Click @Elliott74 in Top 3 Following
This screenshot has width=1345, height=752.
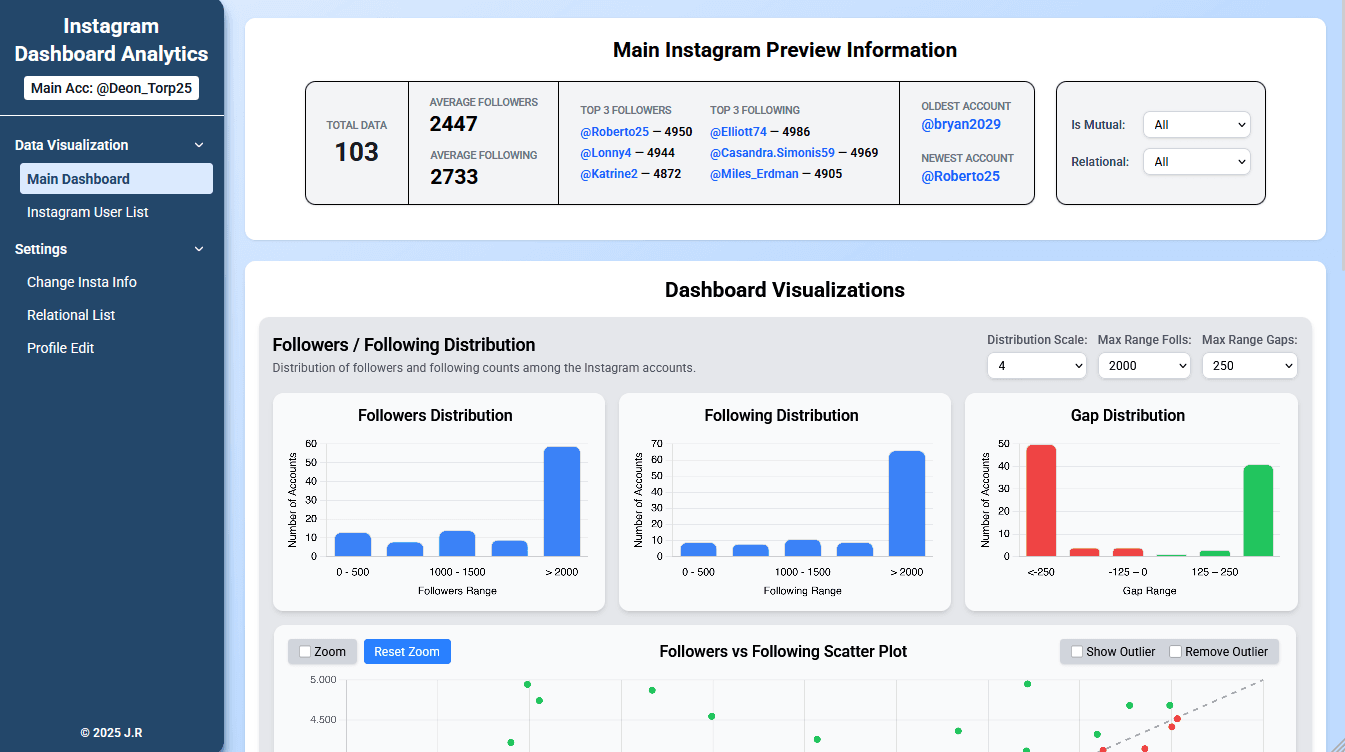point(737,131)
